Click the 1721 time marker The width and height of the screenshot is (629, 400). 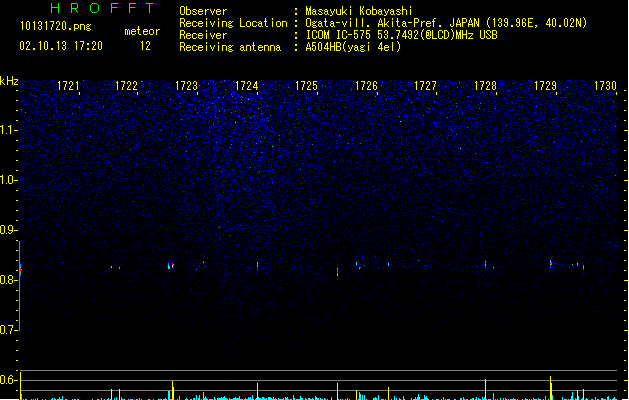click(x=68, y=86)
